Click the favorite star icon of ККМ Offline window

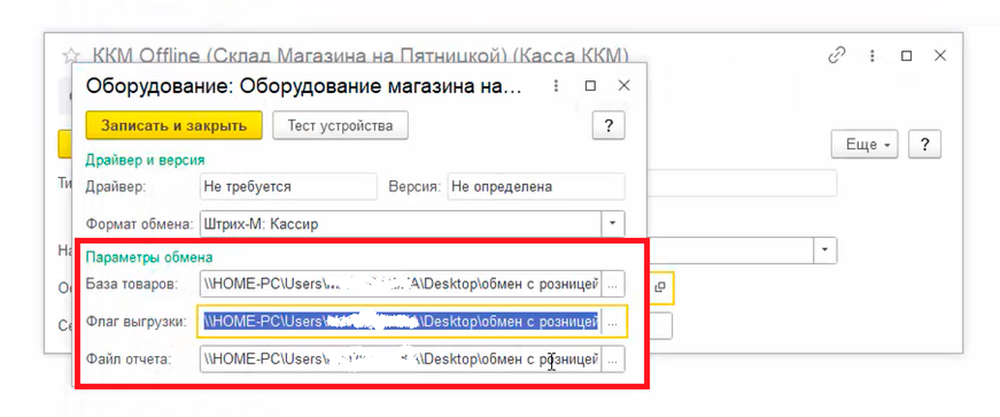71,56
